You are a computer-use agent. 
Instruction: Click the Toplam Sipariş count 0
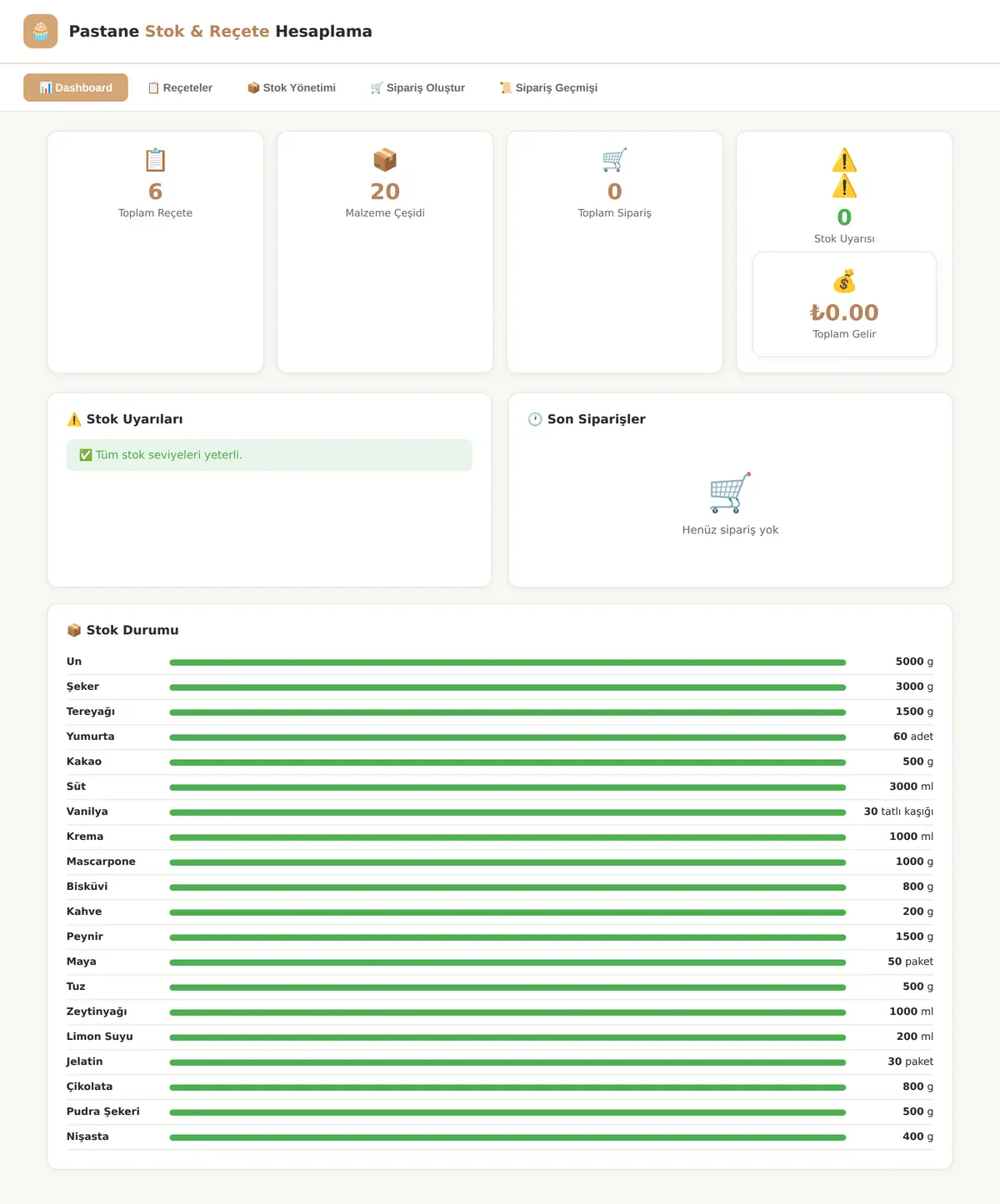pyautogui.click(x=615, y=192)
